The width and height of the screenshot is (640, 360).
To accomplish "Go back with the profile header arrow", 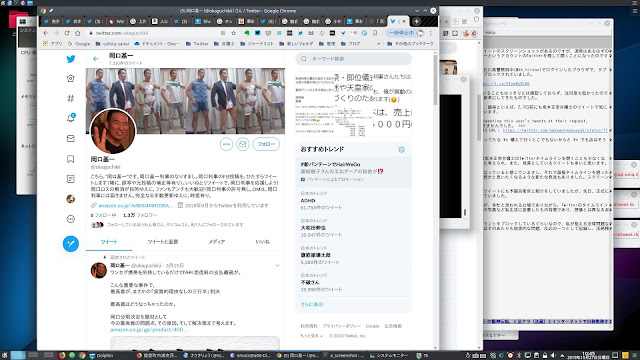I will (96, 59).
